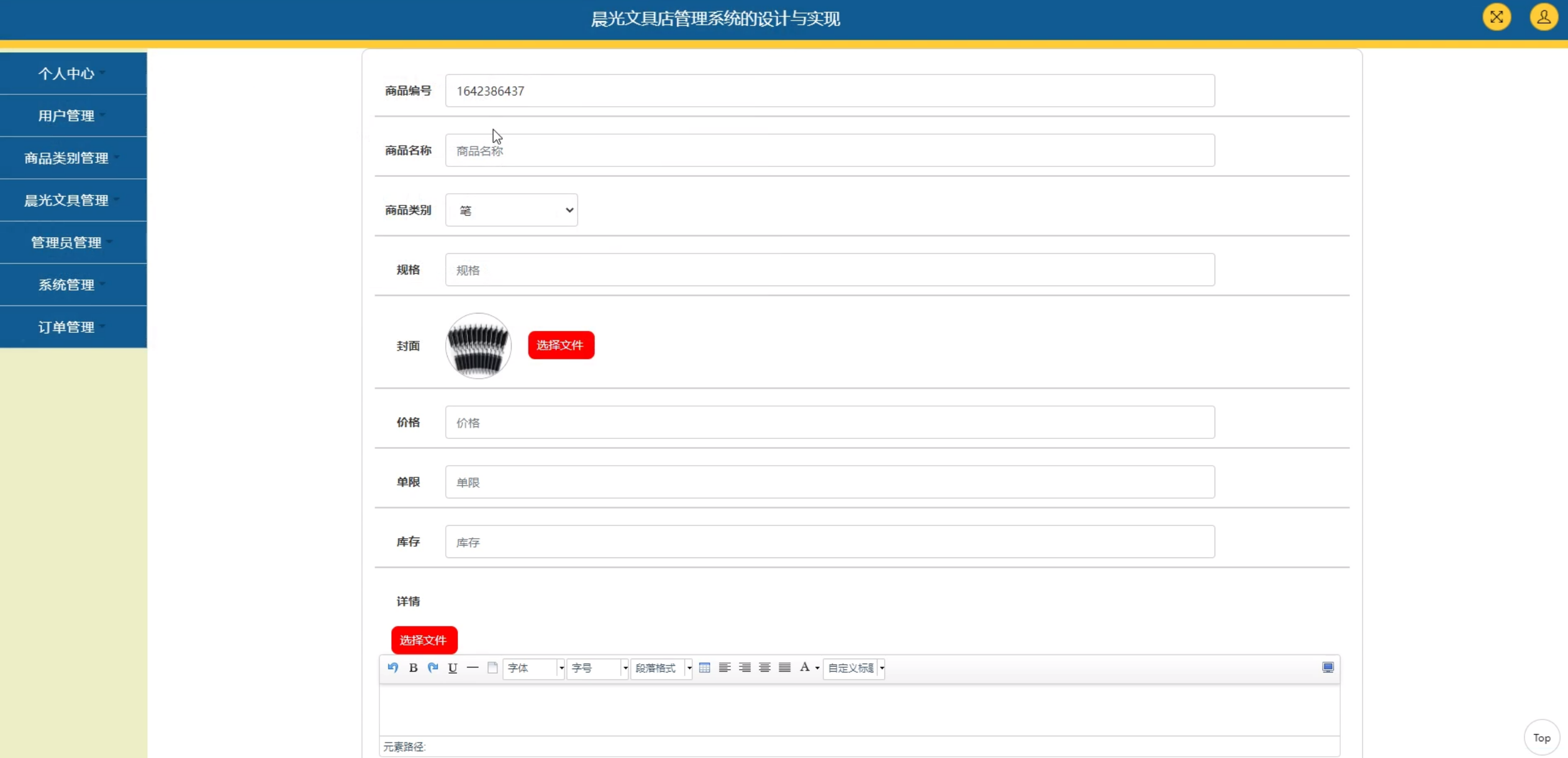
Task: Click the blank document icon in the editor toolbar
Action: (x=492, y=667)
